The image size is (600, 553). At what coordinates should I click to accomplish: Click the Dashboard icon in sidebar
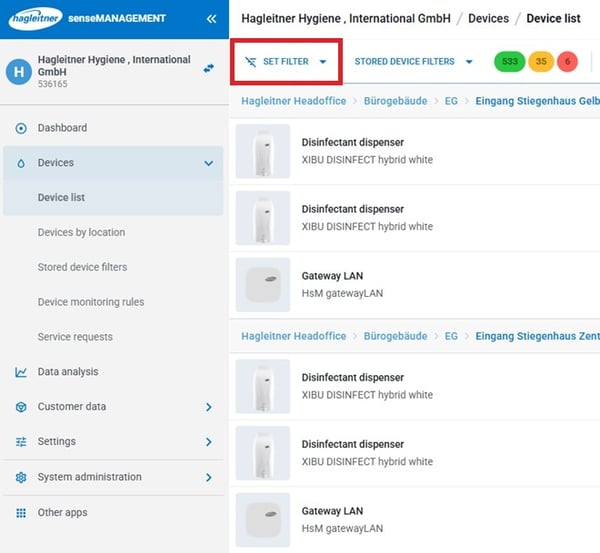[21, 128]
